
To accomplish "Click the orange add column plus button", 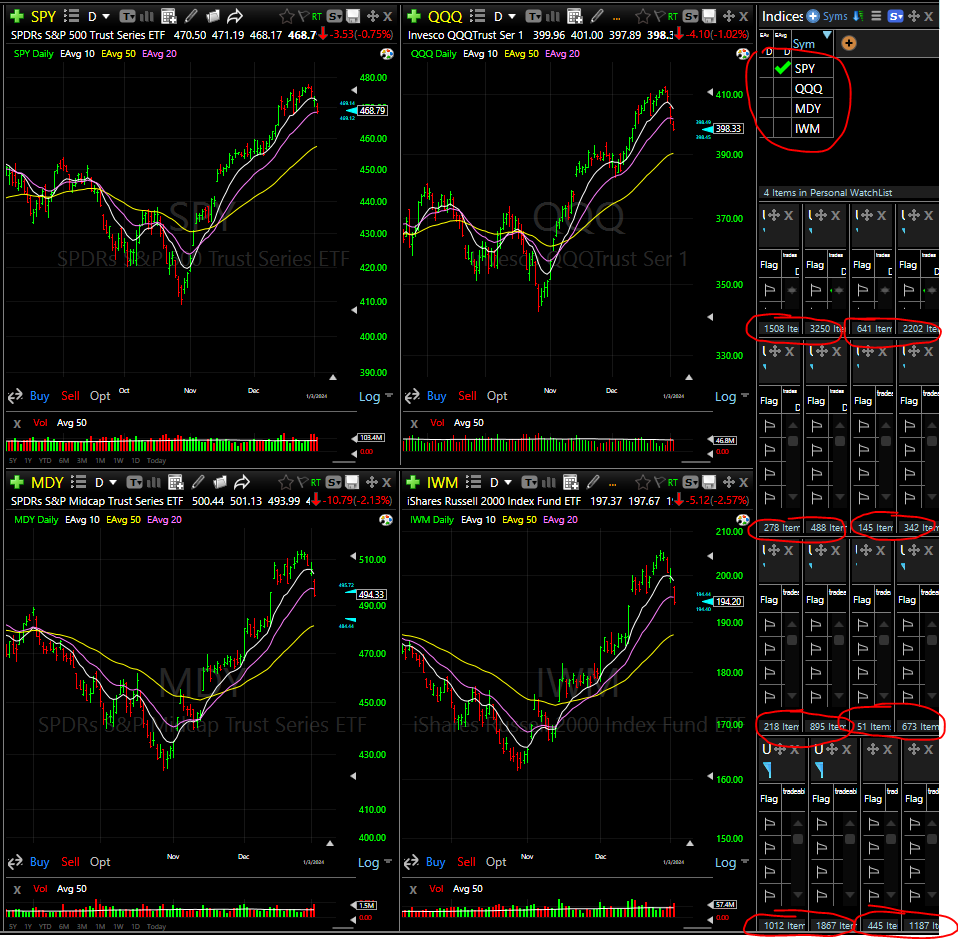I will click(849, 43).
